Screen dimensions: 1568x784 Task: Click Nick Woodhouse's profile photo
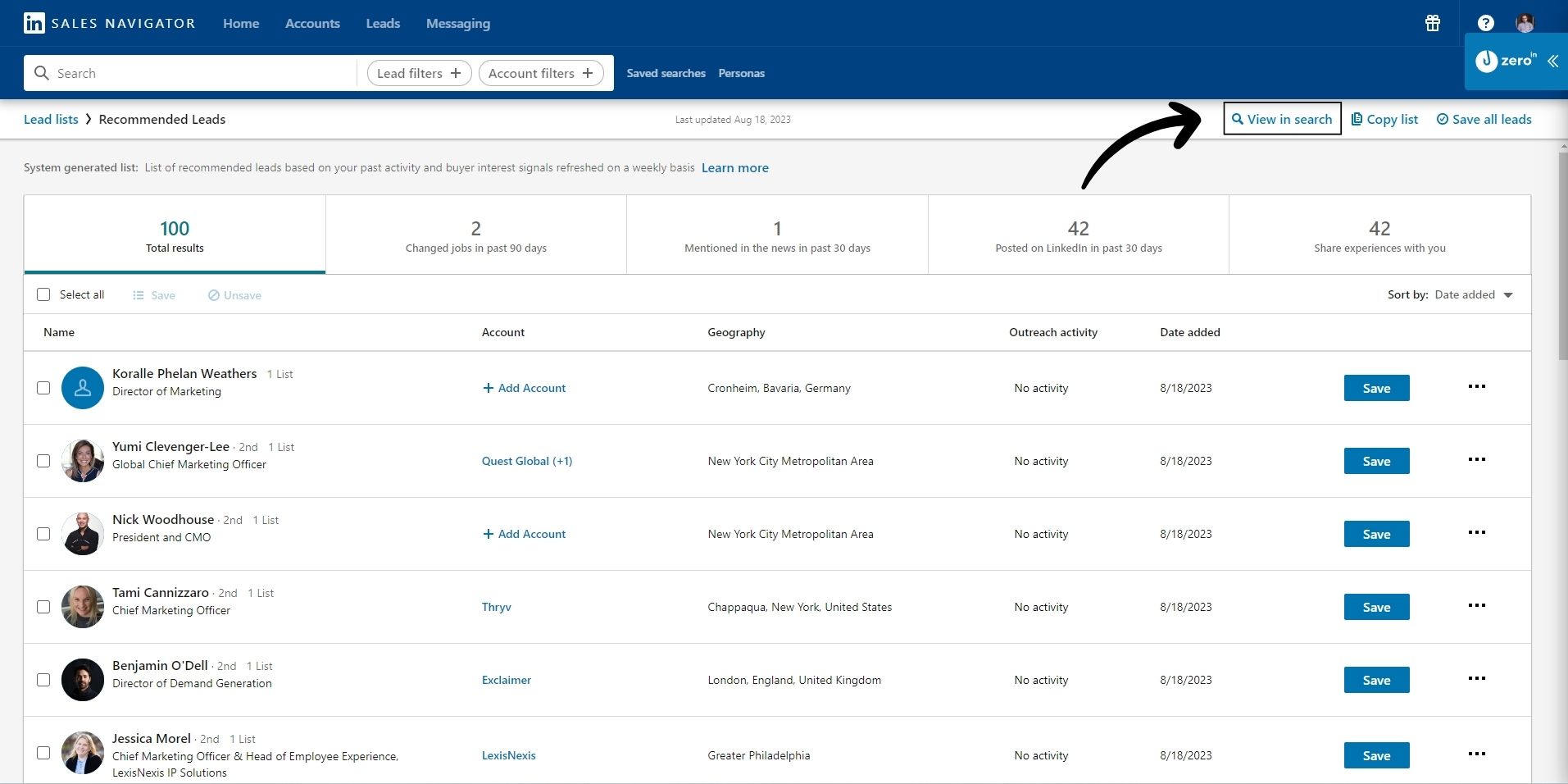click(x=83, y=534)
